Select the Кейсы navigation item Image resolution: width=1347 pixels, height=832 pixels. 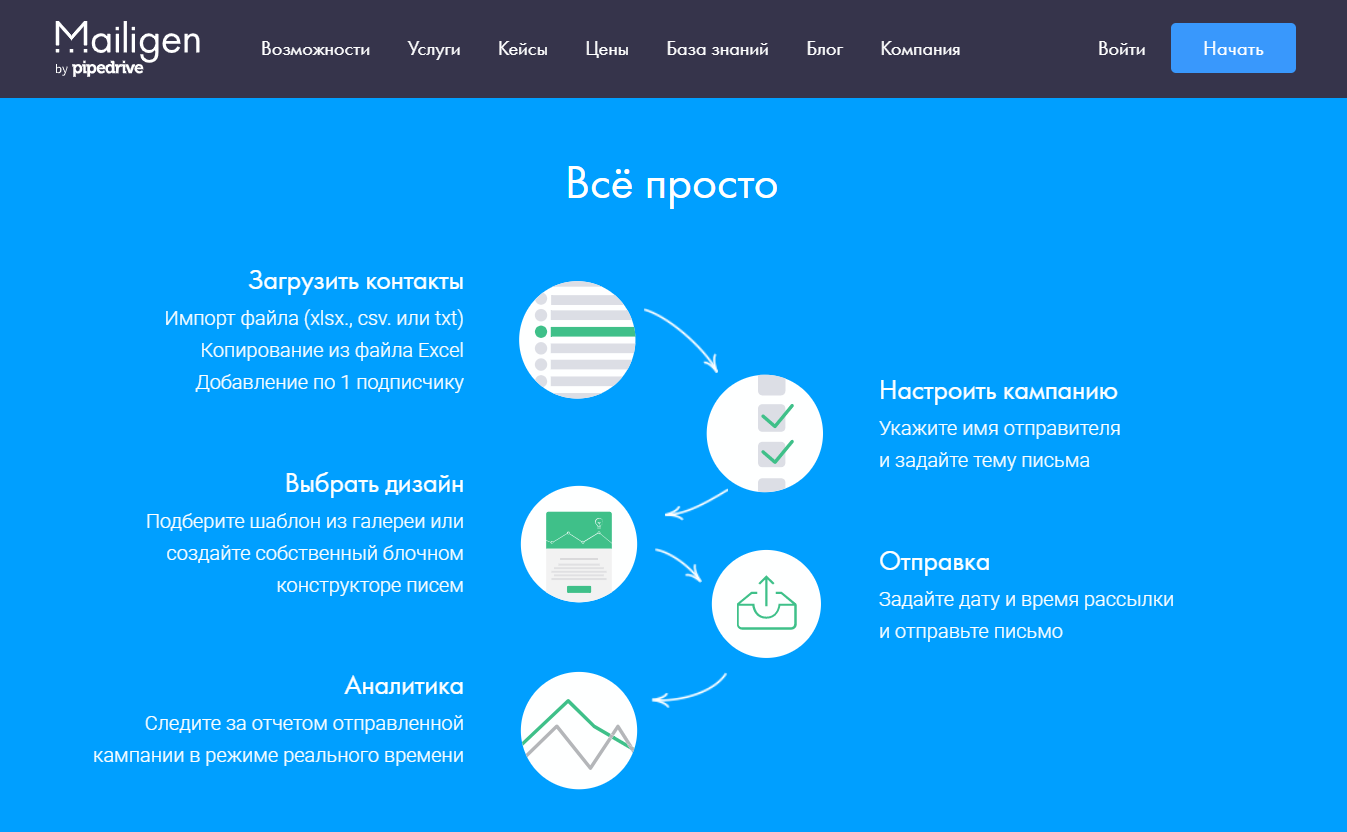(x=522, y=48)
